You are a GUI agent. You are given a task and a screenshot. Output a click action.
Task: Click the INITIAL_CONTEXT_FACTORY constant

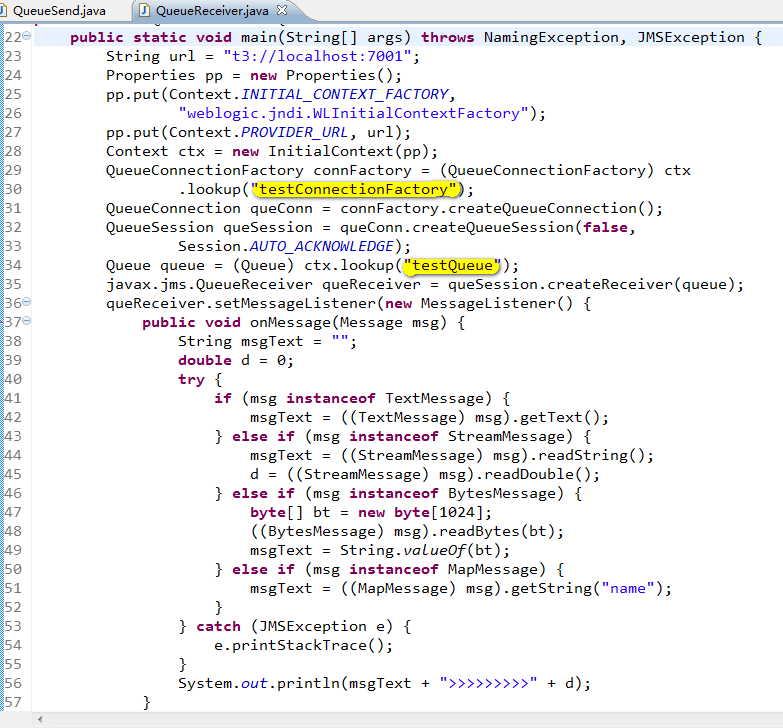click(346, 94)
